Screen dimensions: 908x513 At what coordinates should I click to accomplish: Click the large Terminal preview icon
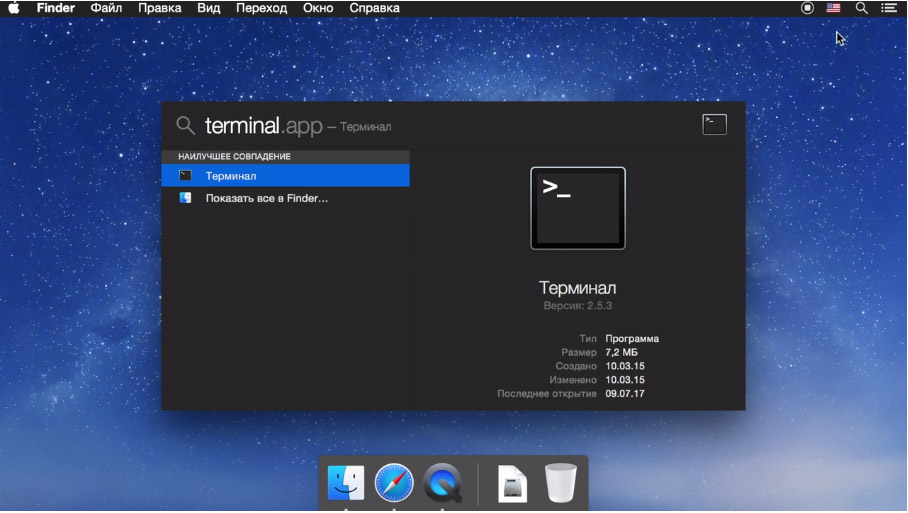click(577, 208)
